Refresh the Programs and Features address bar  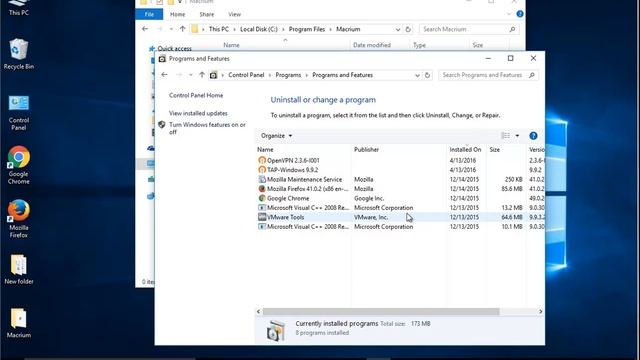pos(427,75)
